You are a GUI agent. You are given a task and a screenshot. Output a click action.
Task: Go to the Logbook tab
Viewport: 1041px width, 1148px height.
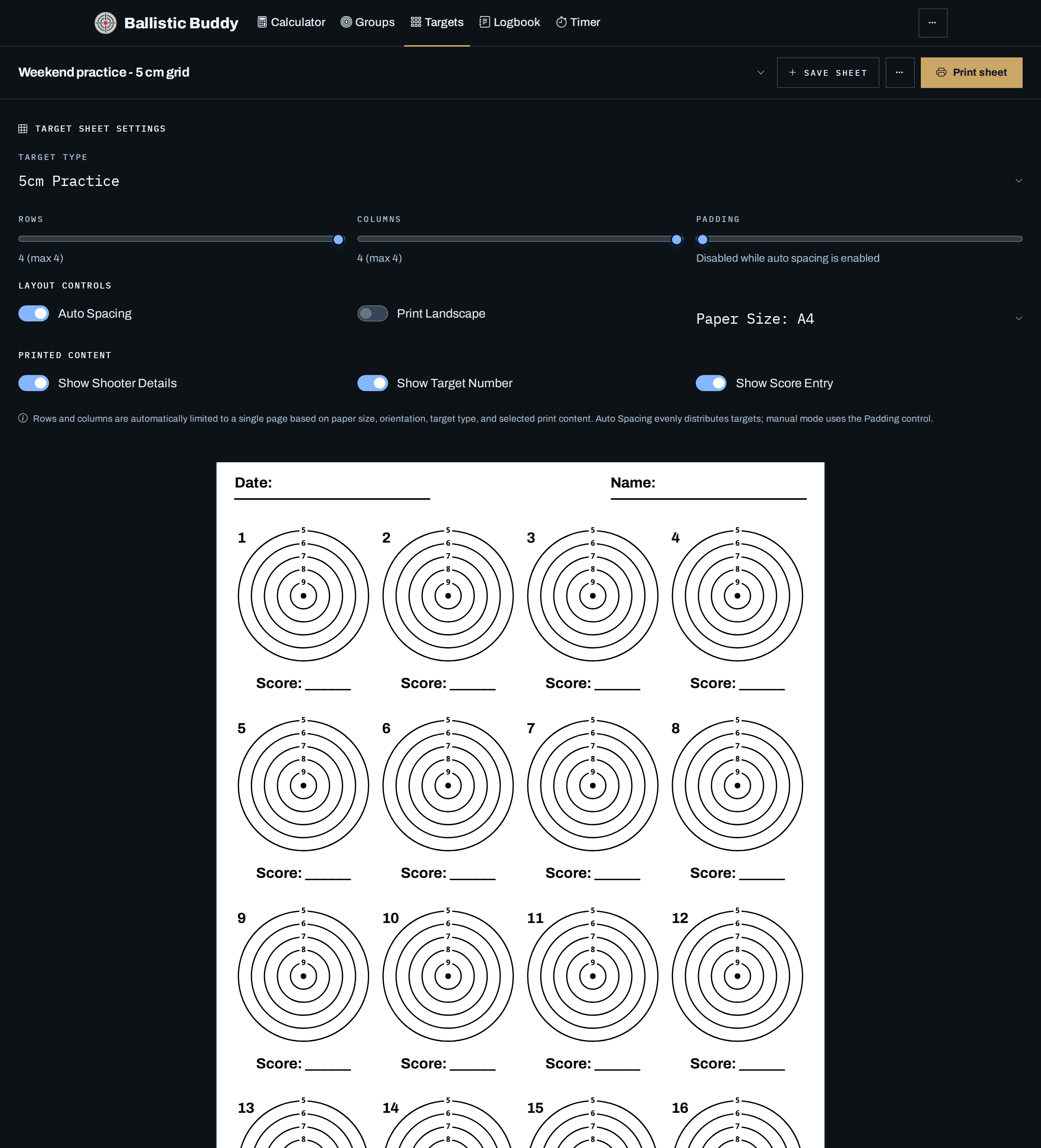(x=510, y=22)
